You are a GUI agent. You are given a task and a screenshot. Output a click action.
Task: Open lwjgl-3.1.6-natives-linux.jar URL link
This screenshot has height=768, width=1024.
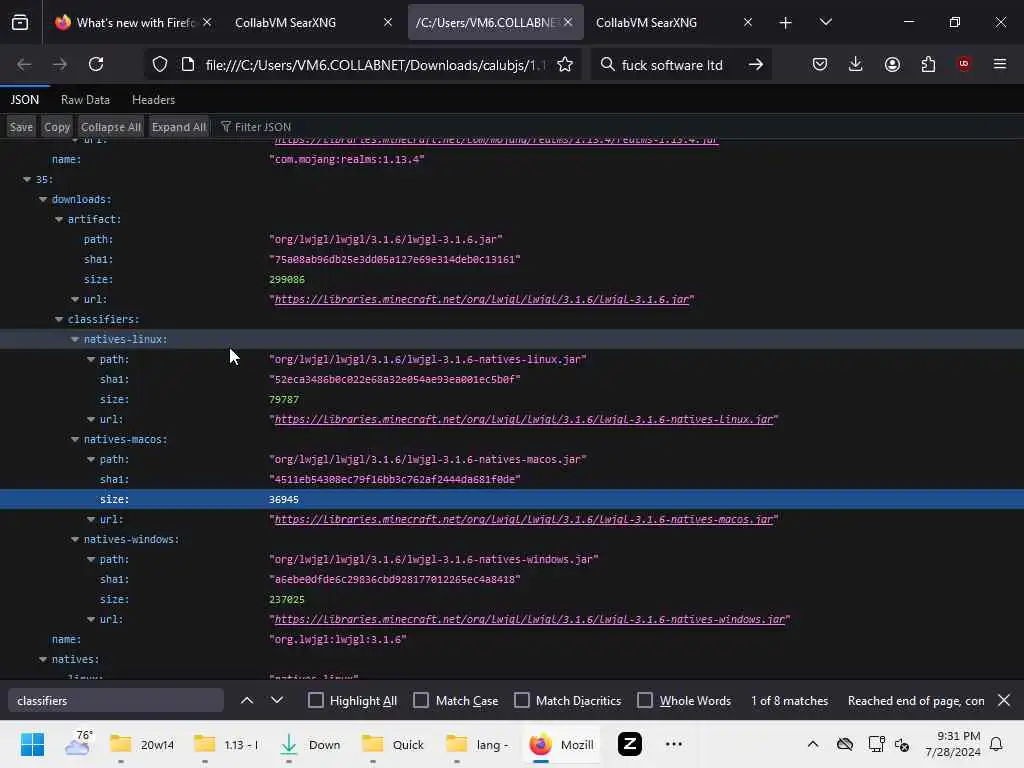pyautogui.click(x=524, y=419)
